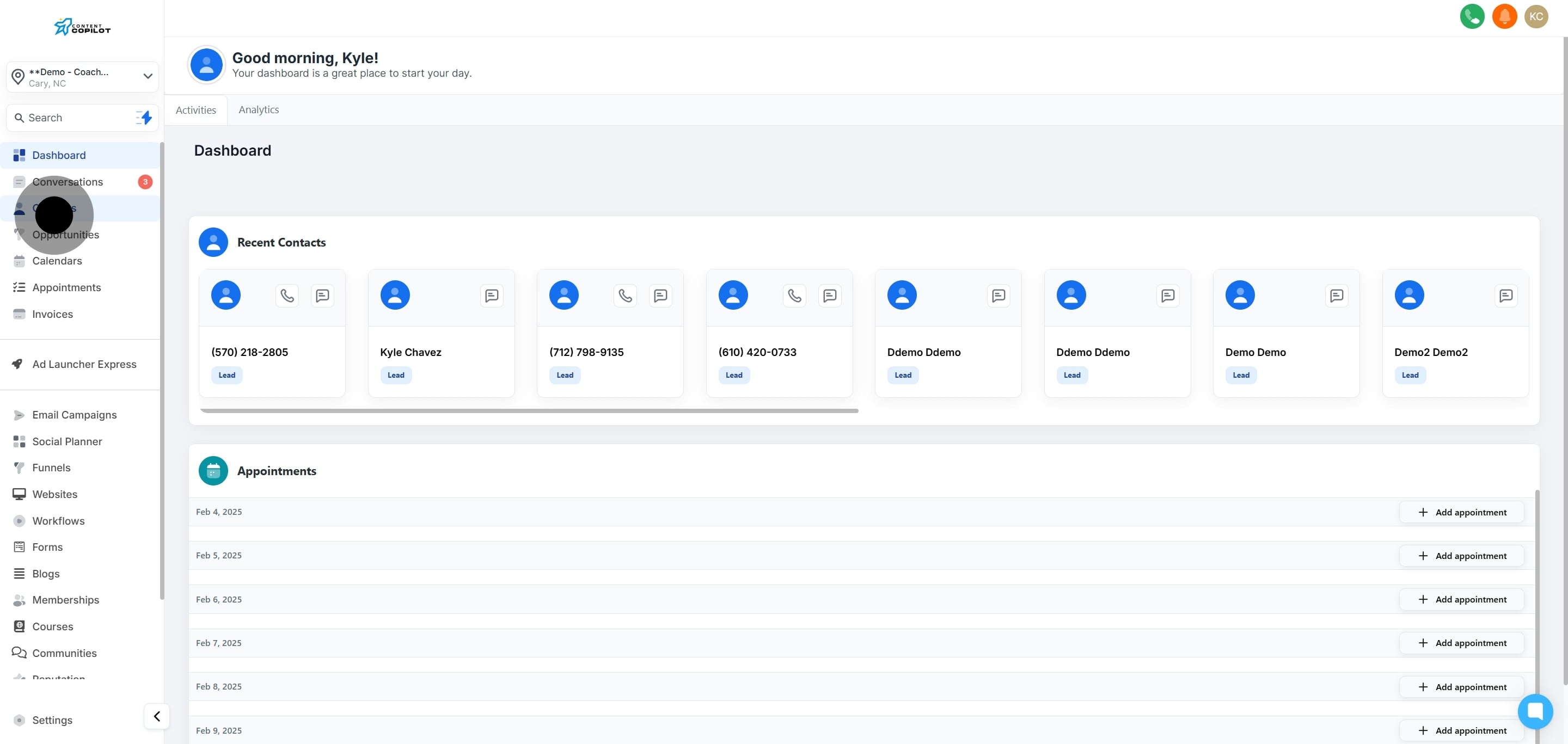Collapse the sidebar with the chevron
The width and height of the screenshot is (1568, 744).
[156, 716]
